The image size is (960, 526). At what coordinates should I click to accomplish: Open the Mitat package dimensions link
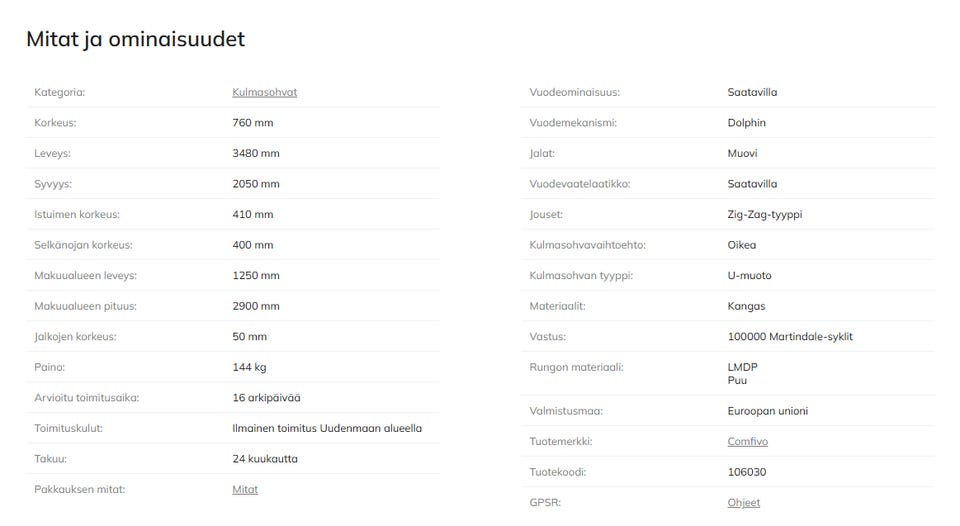click(245, 489)
